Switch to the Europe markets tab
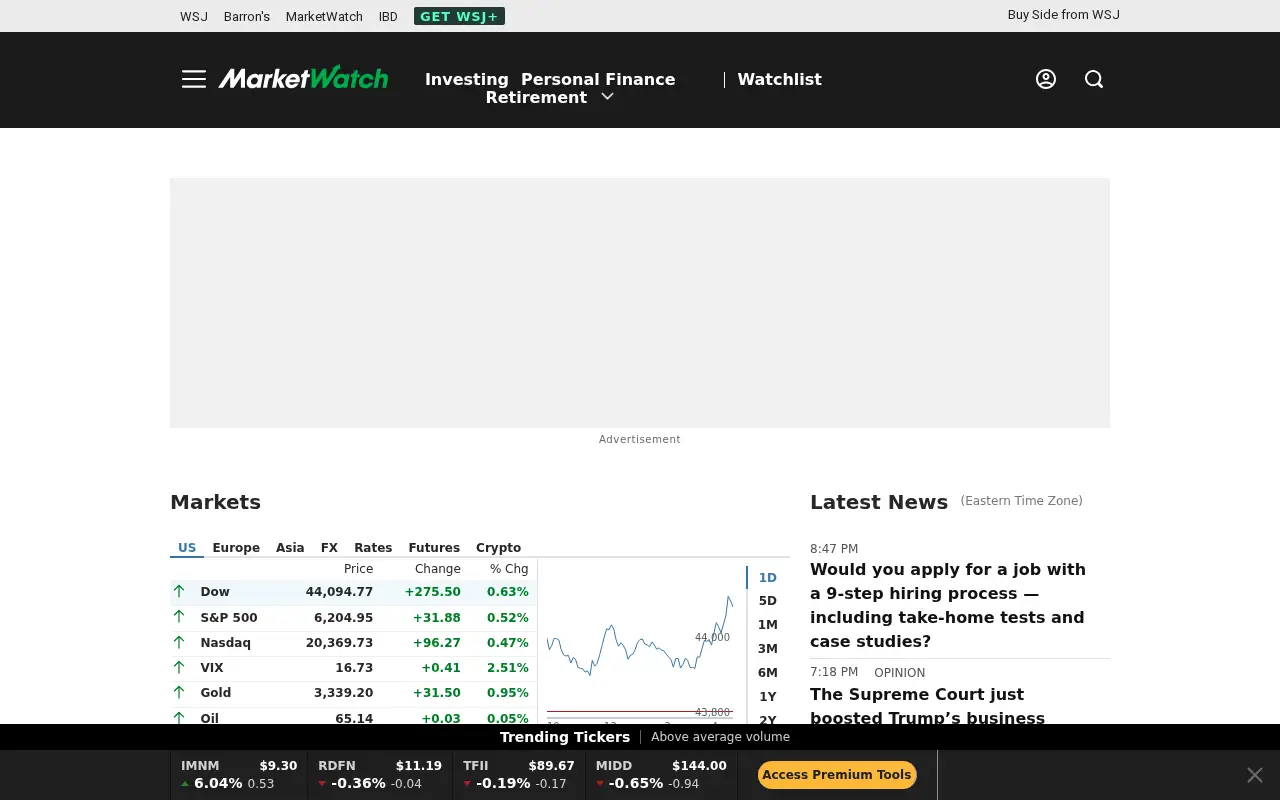 (236, 548)
